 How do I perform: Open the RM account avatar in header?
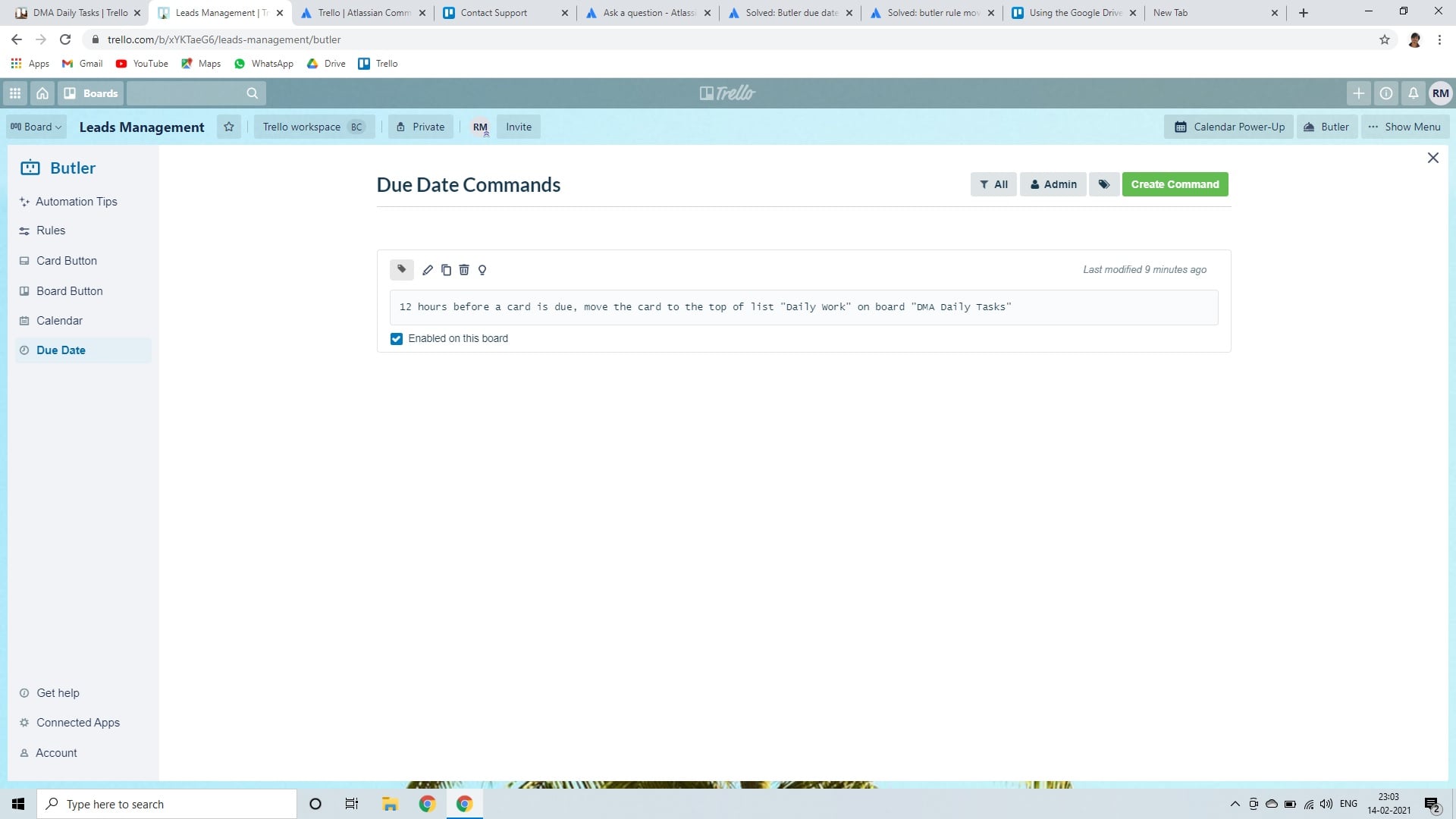pyautogui.click(x=1440, y=93)
